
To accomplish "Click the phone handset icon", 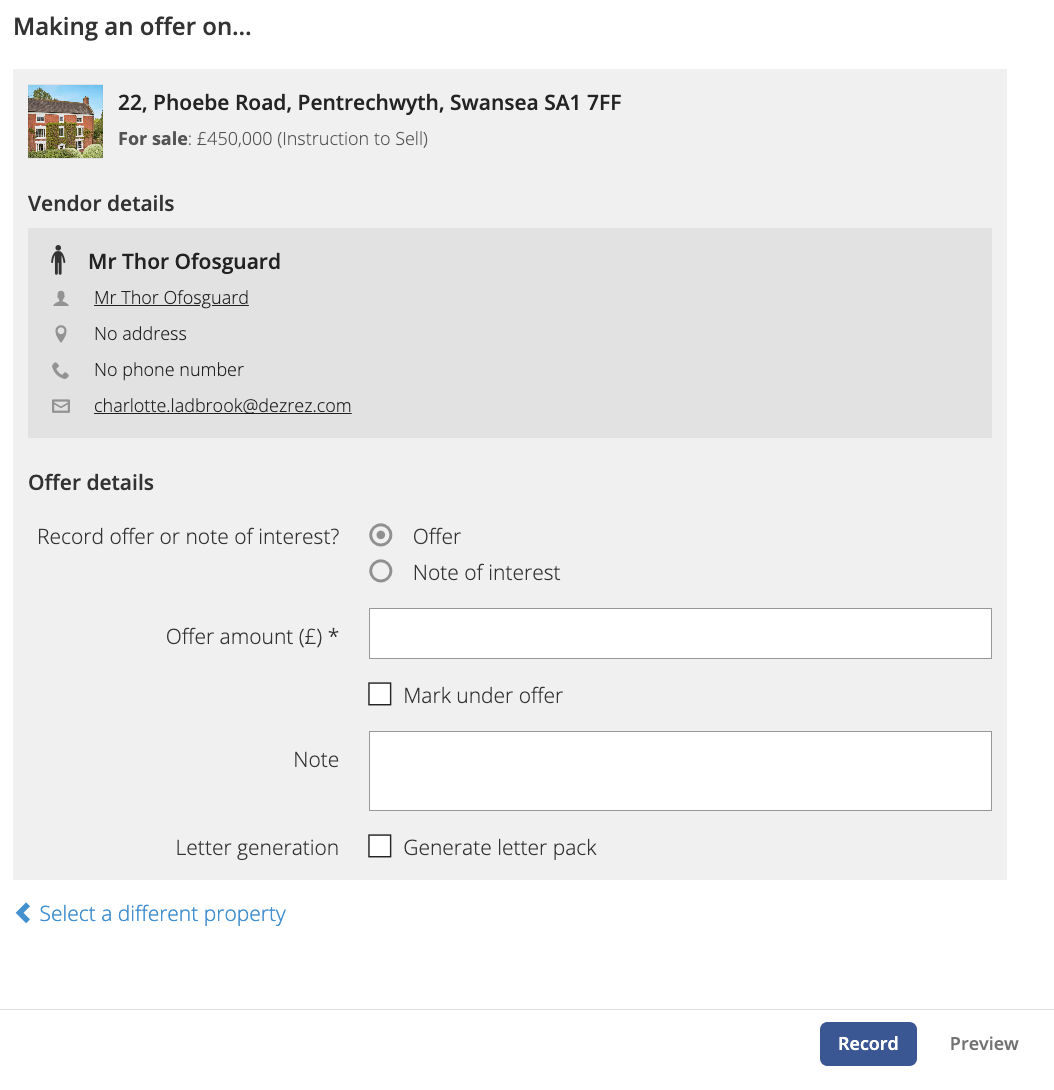I will [x=61, y=371].
